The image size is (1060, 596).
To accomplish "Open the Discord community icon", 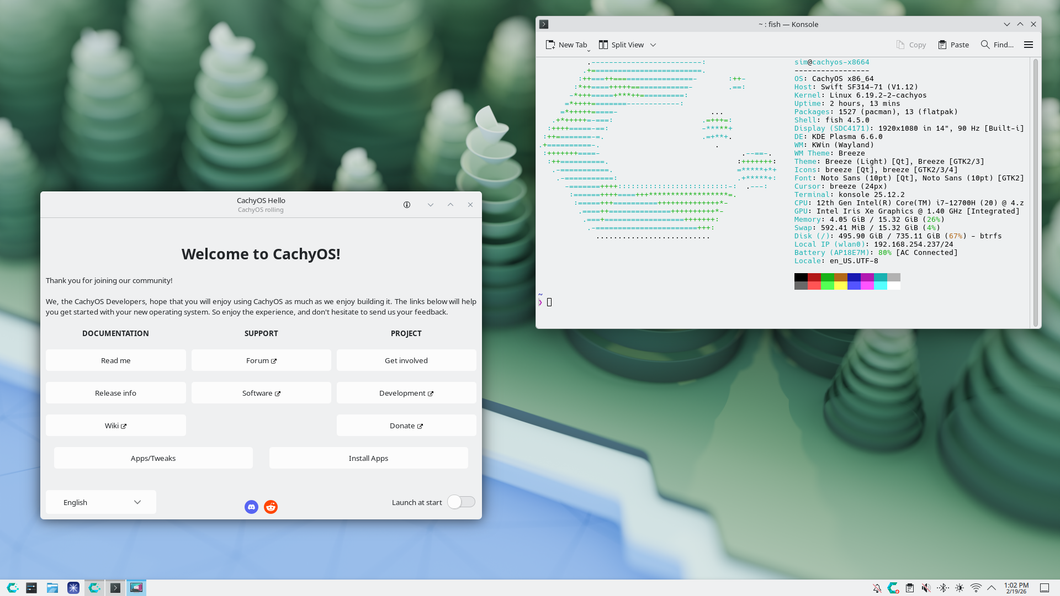I will tap(251, 507).
